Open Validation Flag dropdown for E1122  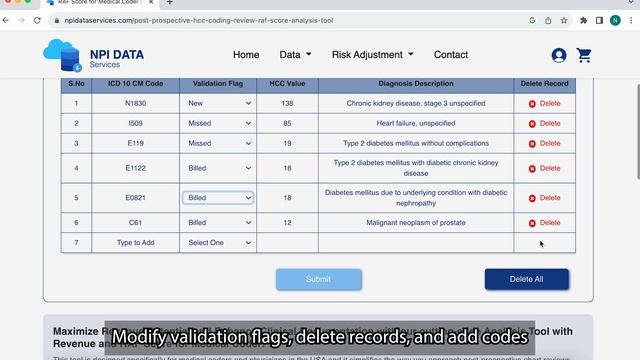218,168
